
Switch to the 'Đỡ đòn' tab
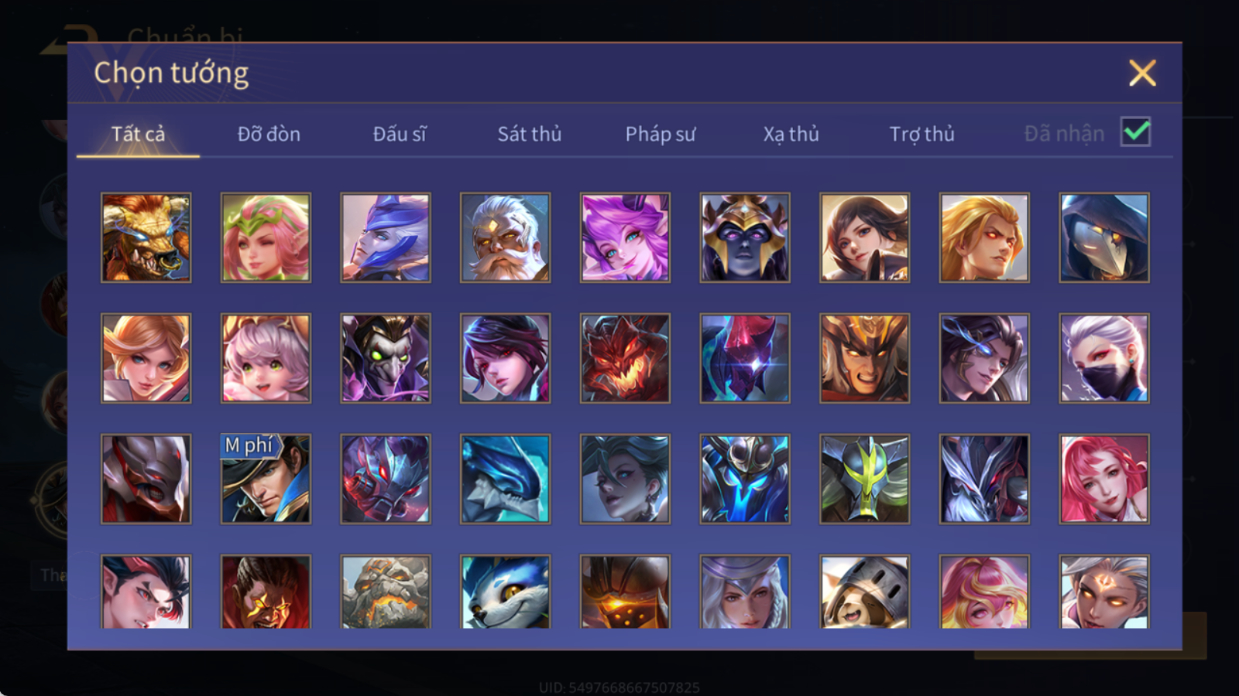pos(269,134)
